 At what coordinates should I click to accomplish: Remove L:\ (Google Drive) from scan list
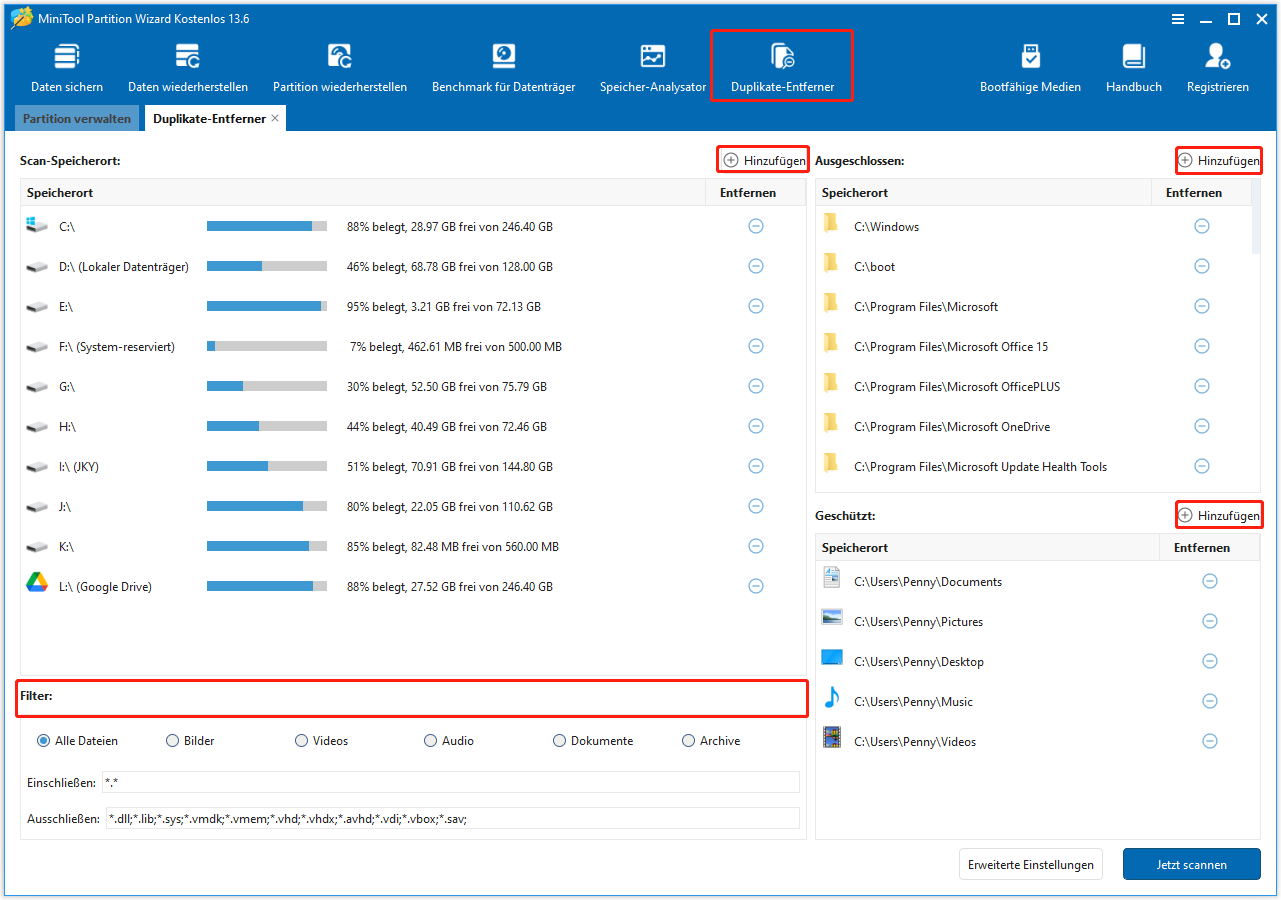coord(756,586)
